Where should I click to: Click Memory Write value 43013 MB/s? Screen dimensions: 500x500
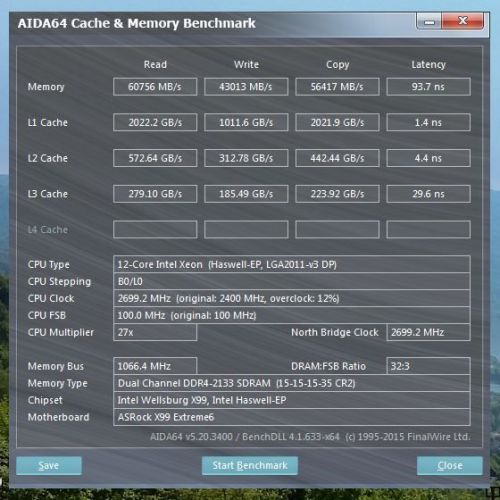pyautogui.click(x=246, y=87)
